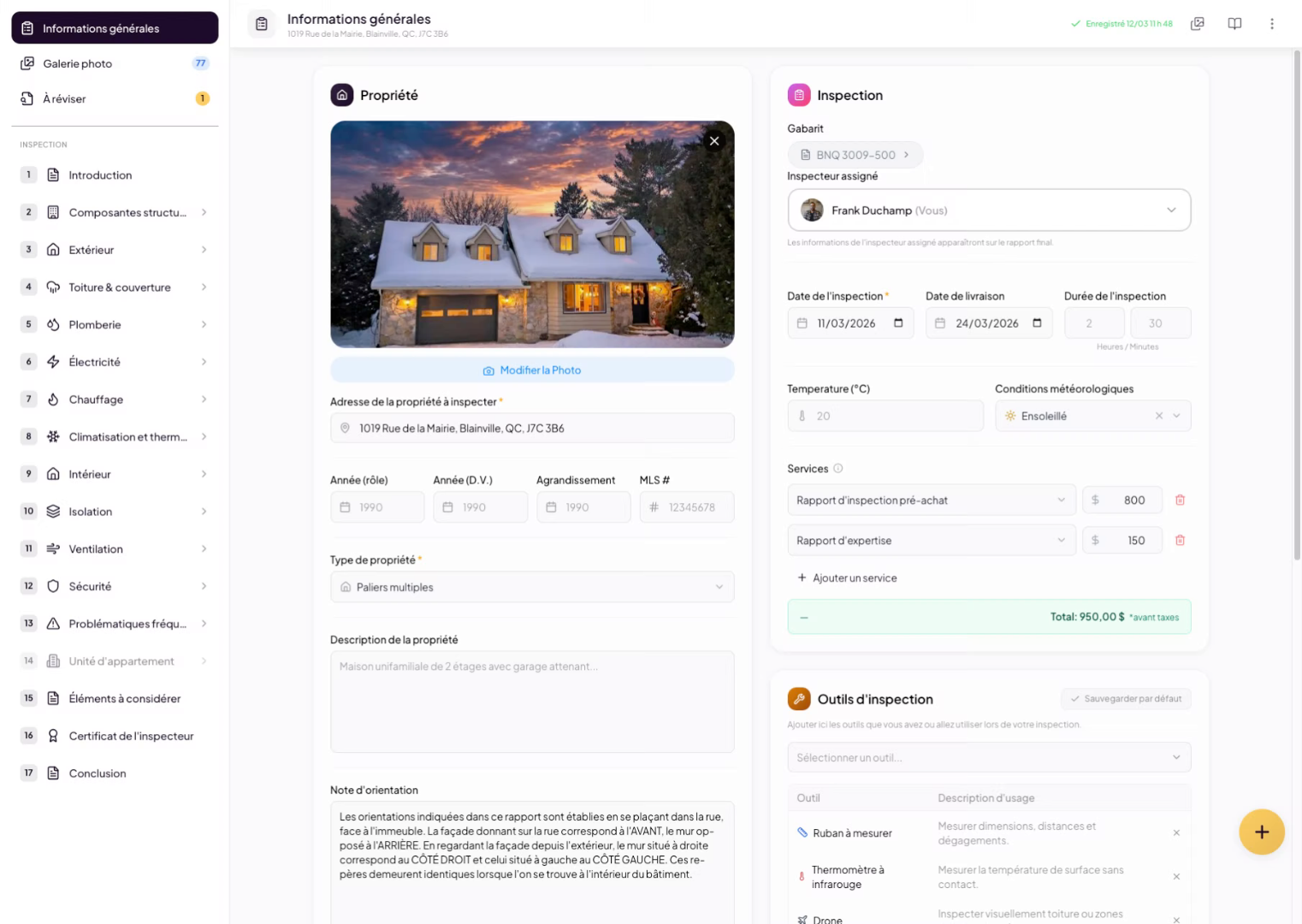This screenshot has width=1302, height=924.
Task: Click Sauvegarder par défaut button
Action: tap(1126, 699)
